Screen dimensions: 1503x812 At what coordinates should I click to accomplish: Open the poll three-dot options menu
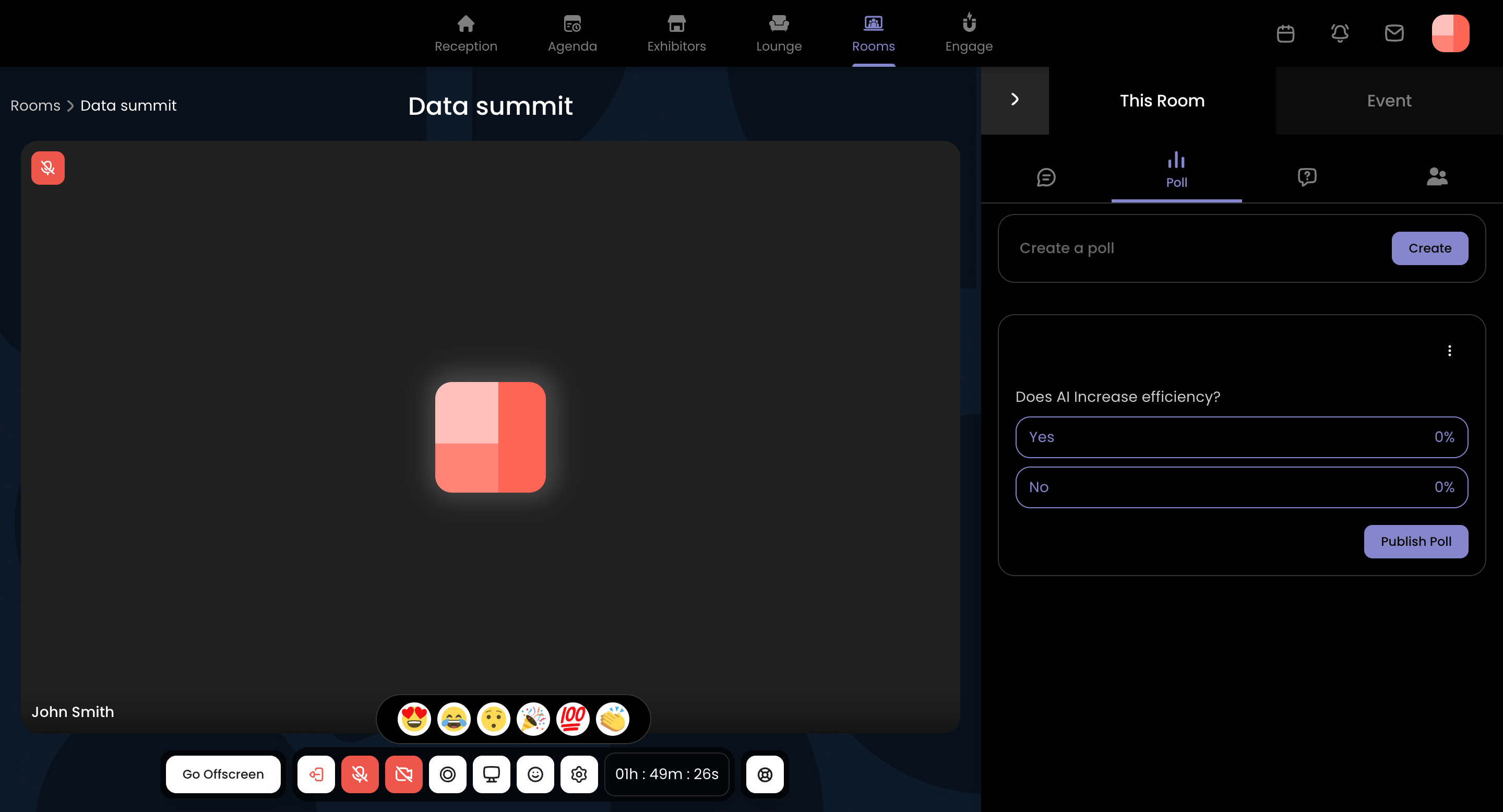(x=1449, y=351)
